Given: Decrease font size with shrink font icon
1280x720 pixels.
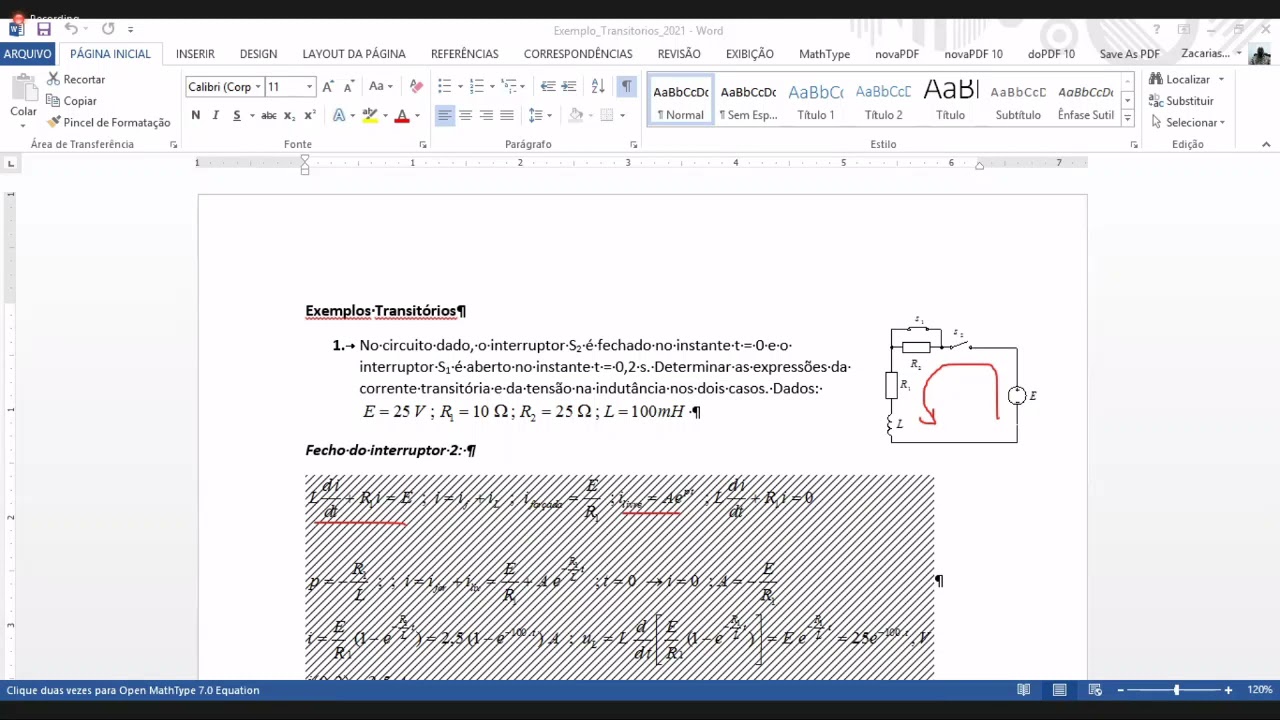Looking at the screenshot, I should pos(348,87).
